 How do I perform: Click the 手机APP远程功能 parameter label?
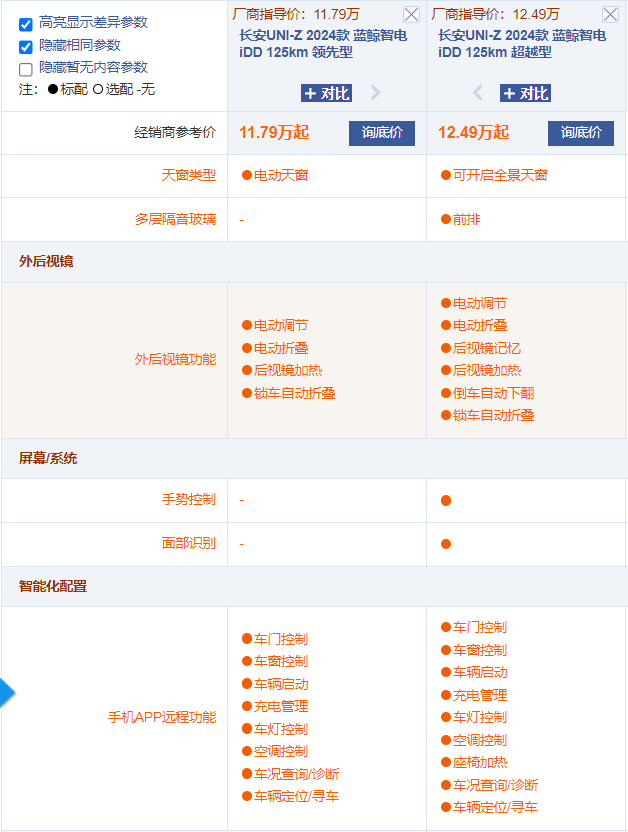[162, 717]
